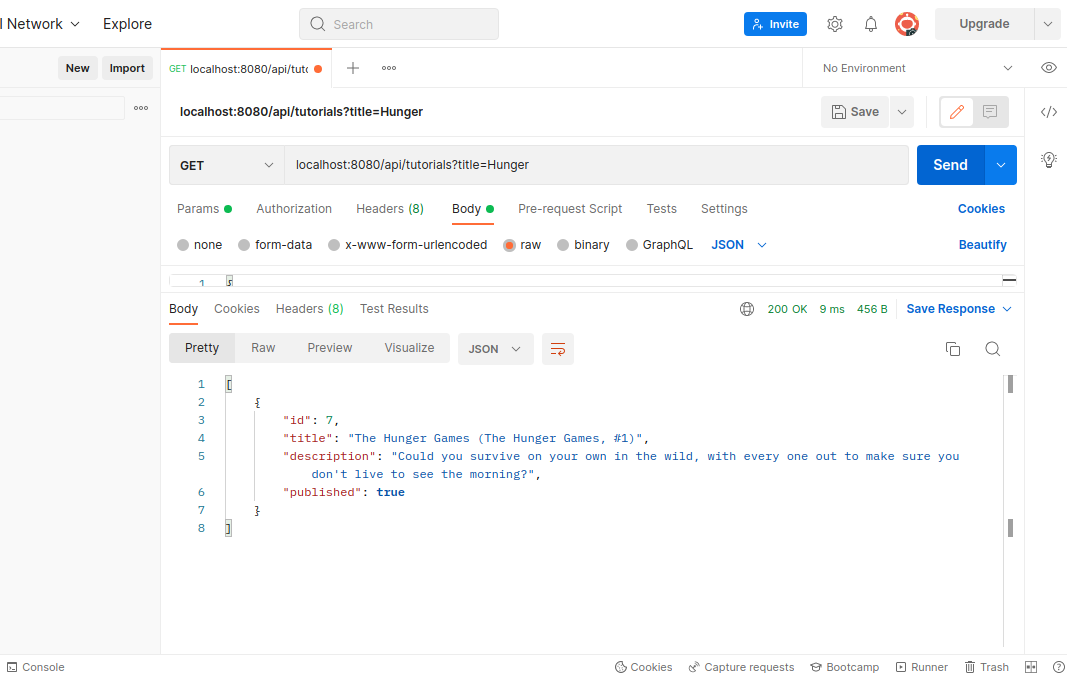Screen dimensions: 1067x677
Task: Select the form-data body type
Action: (x=276, y=245)
